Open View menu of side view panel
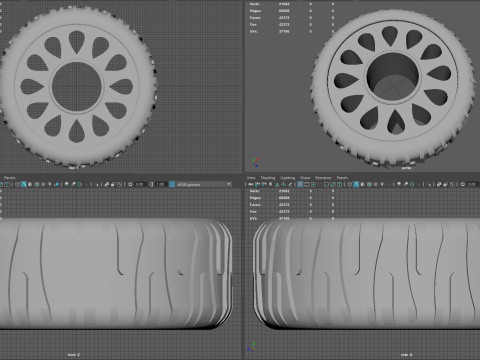The width and height of the screenshot is (480, 360). [251, 178]
